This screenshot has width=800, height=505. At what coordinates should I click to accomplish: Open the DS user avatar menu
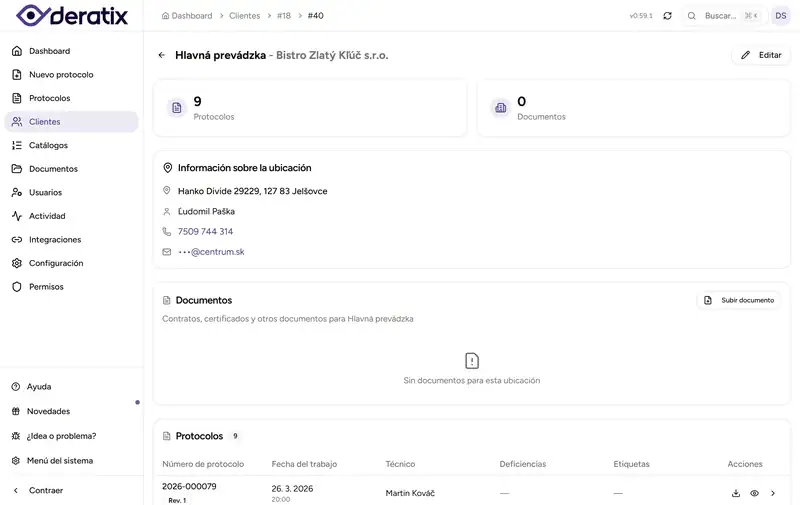point(781,16)
